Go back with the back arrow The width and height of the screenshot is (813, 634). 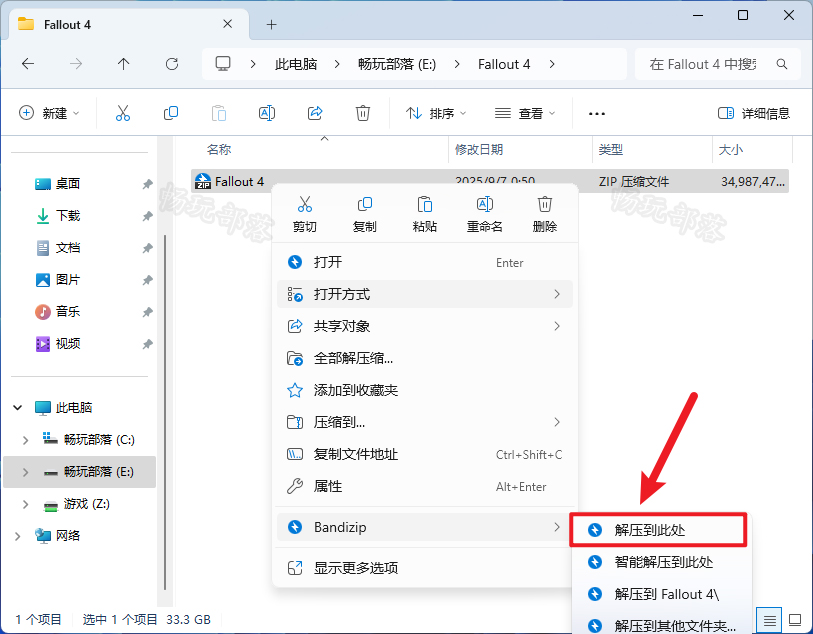click(x=28, y=64)
